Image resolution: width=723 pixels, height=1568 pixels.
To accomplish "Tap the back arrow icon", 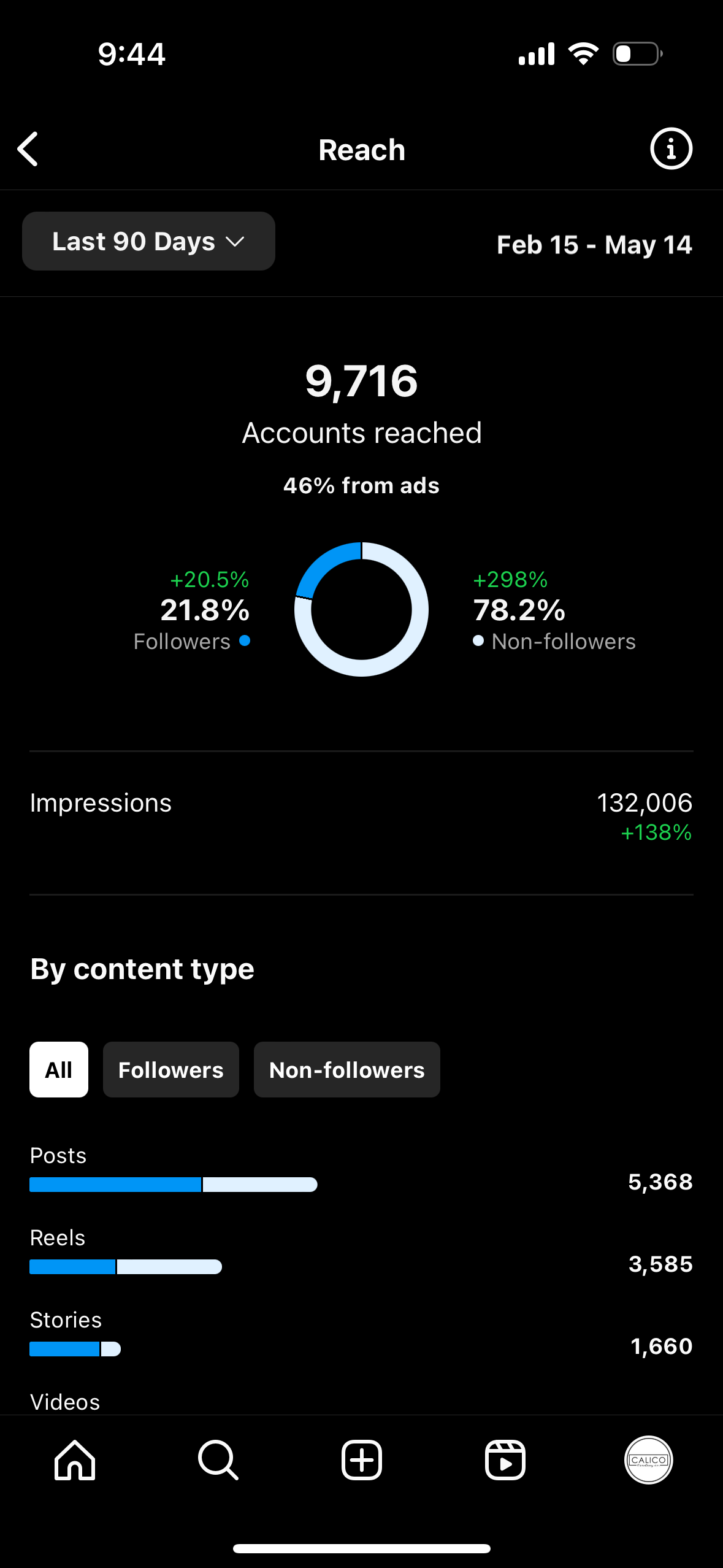I will pyautogui.click(x=28, y=149).
